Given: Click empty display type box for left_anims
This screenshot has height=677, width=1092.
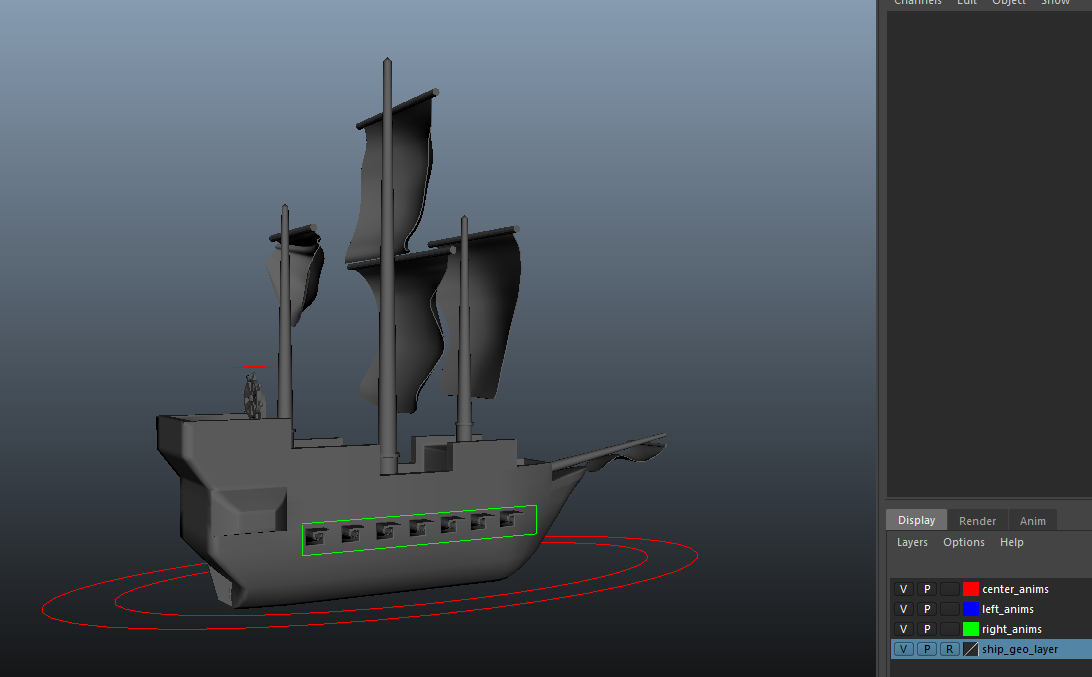Looking at the screenshot, I should pyautogui.click(x=949, y=609).
